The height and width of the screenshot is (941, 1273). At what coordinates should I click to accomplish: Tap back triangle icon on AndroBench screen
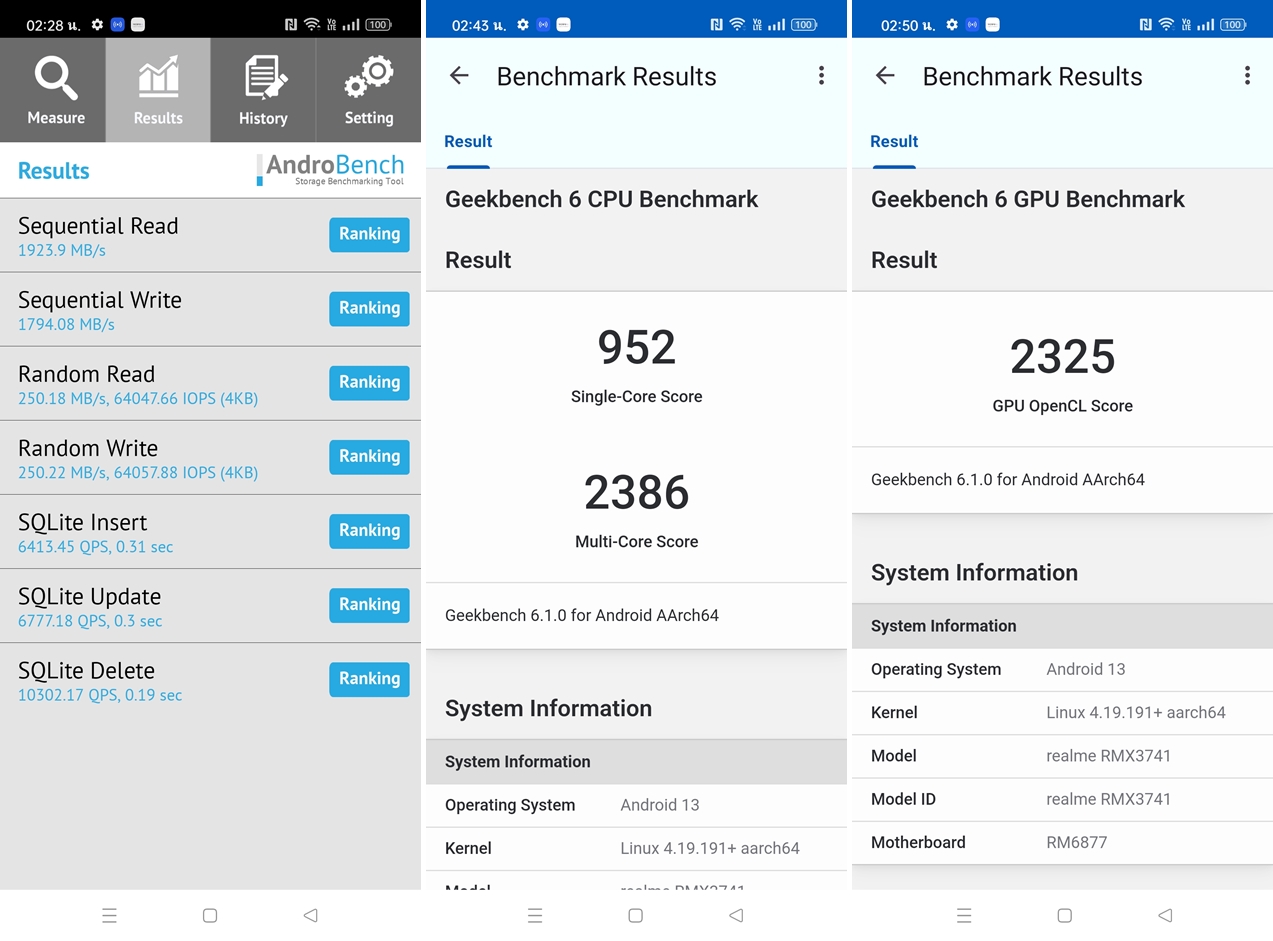coord(310,915)
